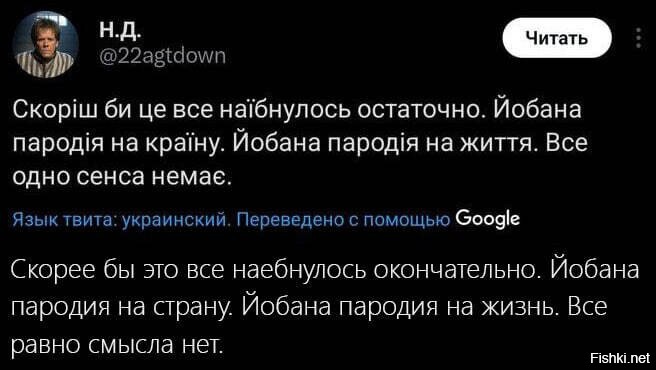Click the 'Переведено с помощью' text

pyautogui.click(x=344, y=219)
